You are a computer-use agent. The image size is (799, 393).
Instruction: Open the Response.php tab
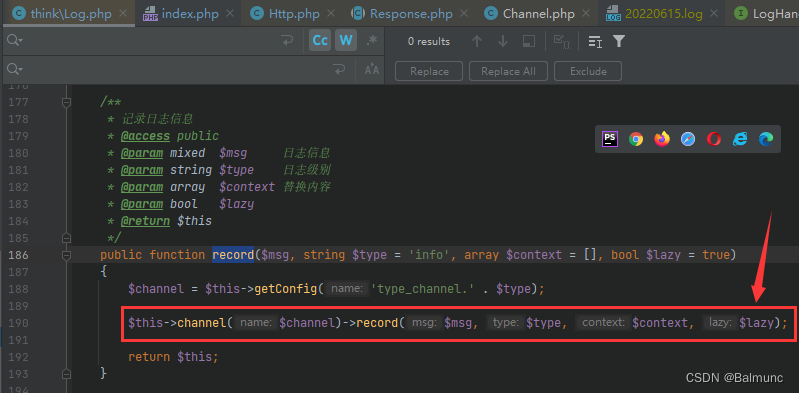[x=410, y=13]
